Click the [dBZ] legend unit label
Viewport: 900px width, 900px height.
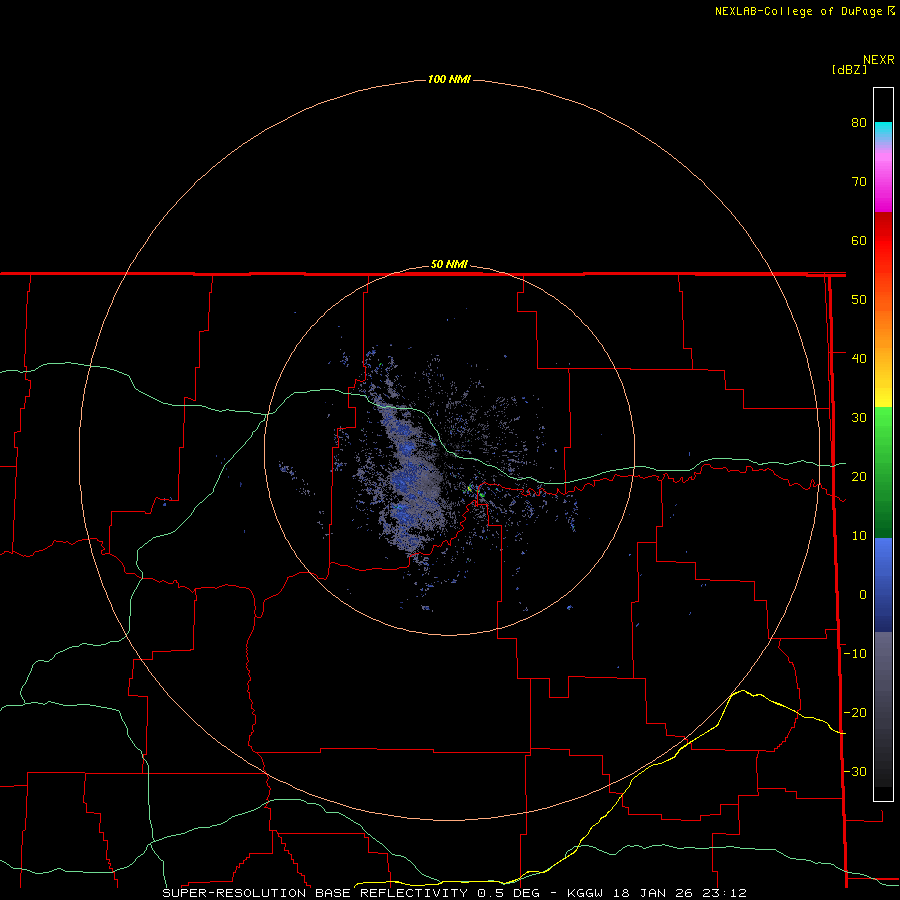849,70
